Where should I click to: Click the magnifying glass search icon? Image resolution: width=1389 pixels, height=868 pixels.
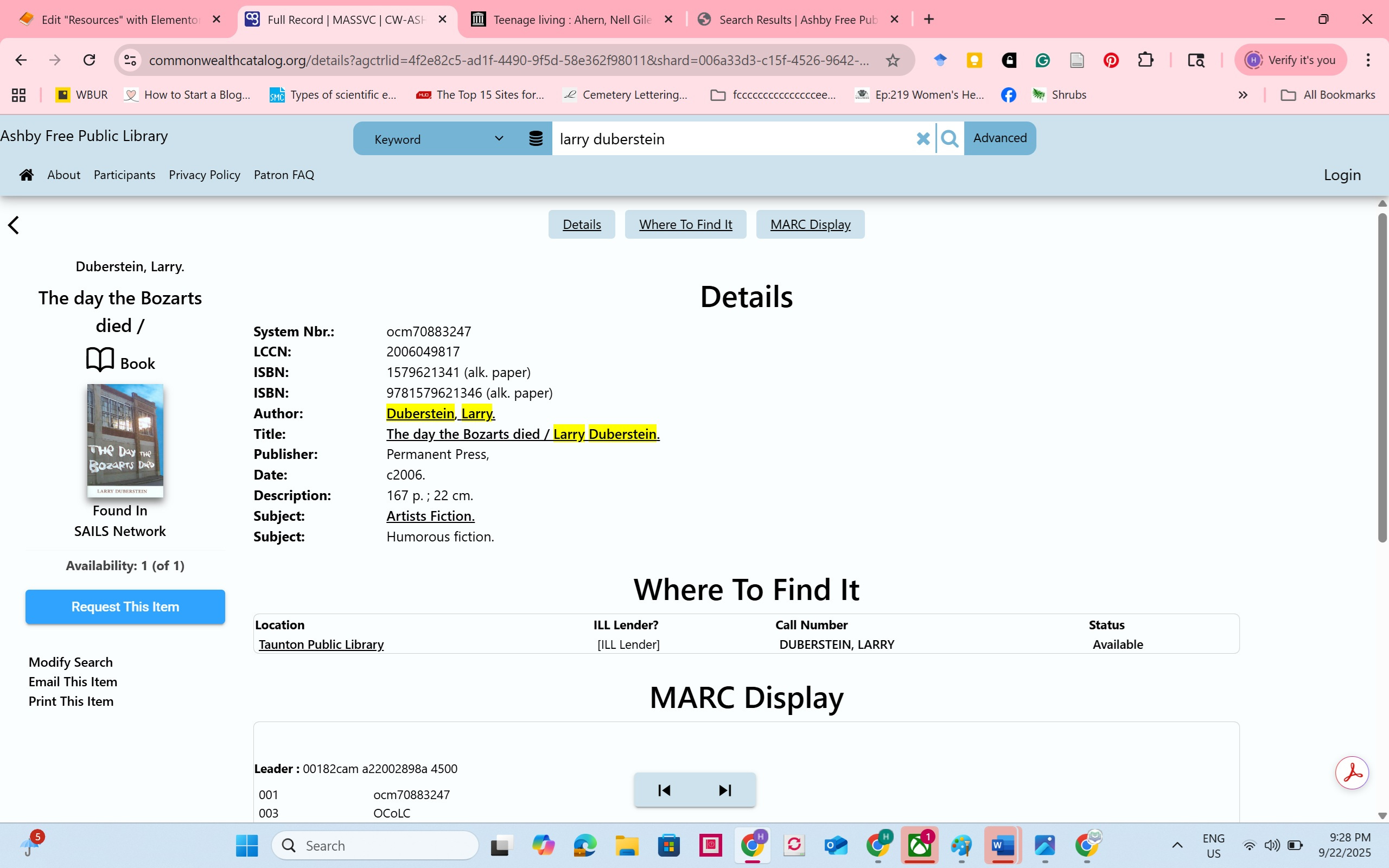pyautogui.click(x=950, y=138)
